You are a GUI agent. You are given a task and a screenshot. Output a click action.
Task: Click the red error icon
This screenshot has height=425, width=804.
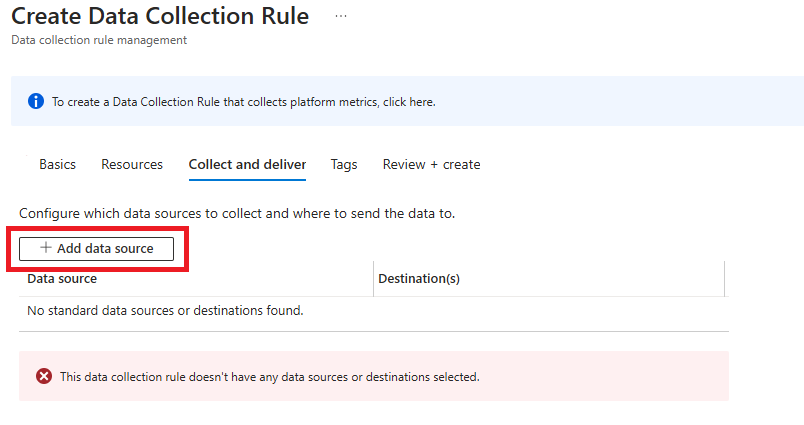coord(44,377)
